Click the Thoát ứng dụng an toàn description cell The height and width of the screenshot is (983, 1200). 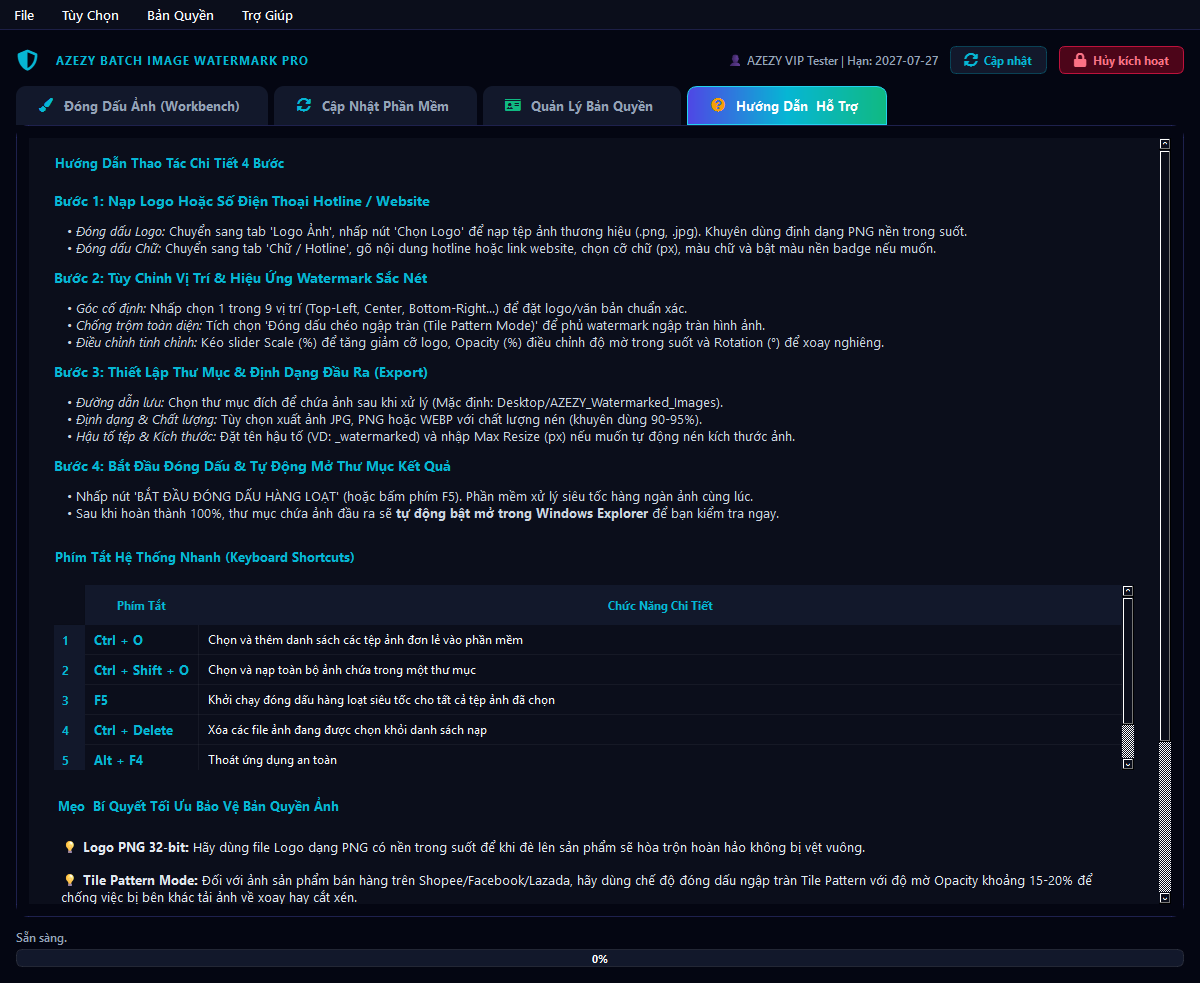click(660, 760)
